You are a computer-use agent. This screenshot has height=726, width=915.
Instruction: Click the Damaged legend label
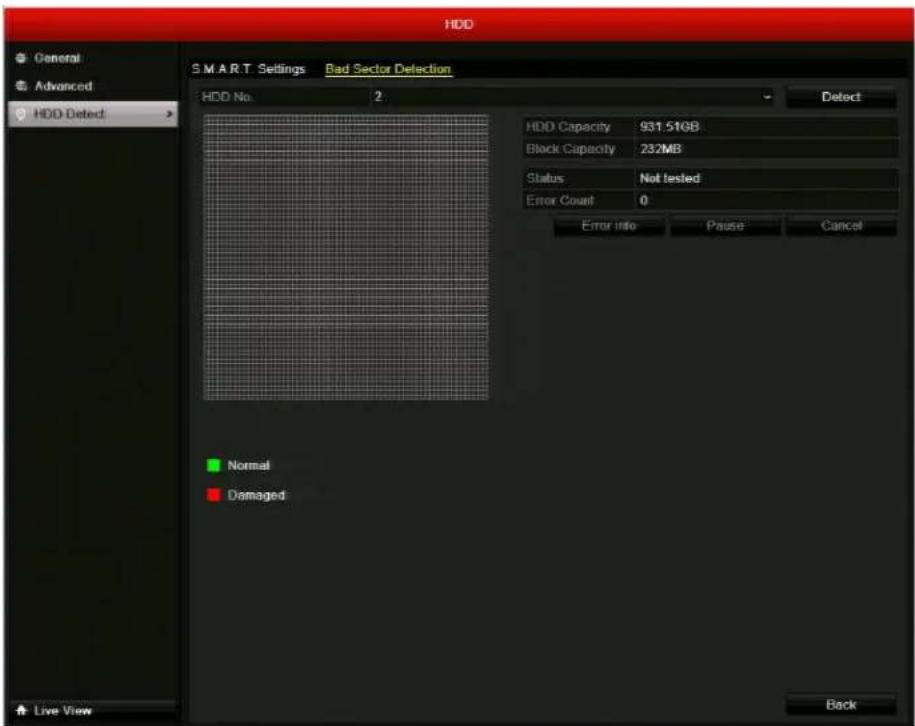pos(256,495)
